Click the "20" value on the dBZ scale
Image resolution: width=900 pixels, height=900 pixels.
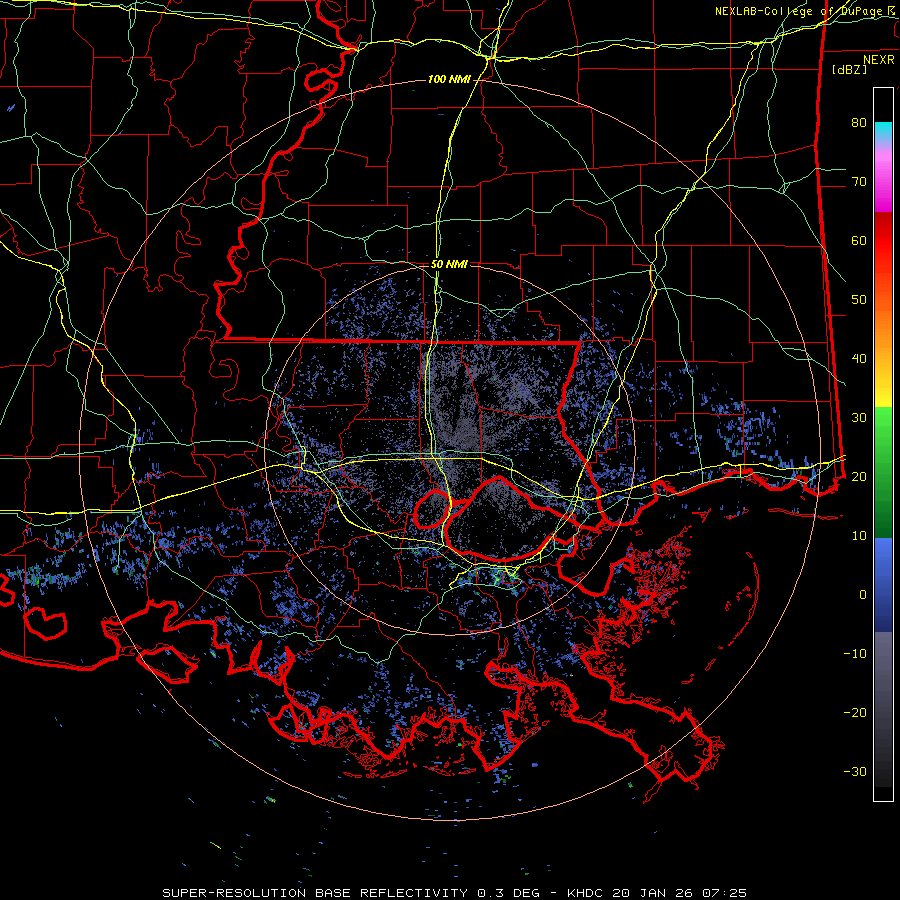(x=859, y=476)
